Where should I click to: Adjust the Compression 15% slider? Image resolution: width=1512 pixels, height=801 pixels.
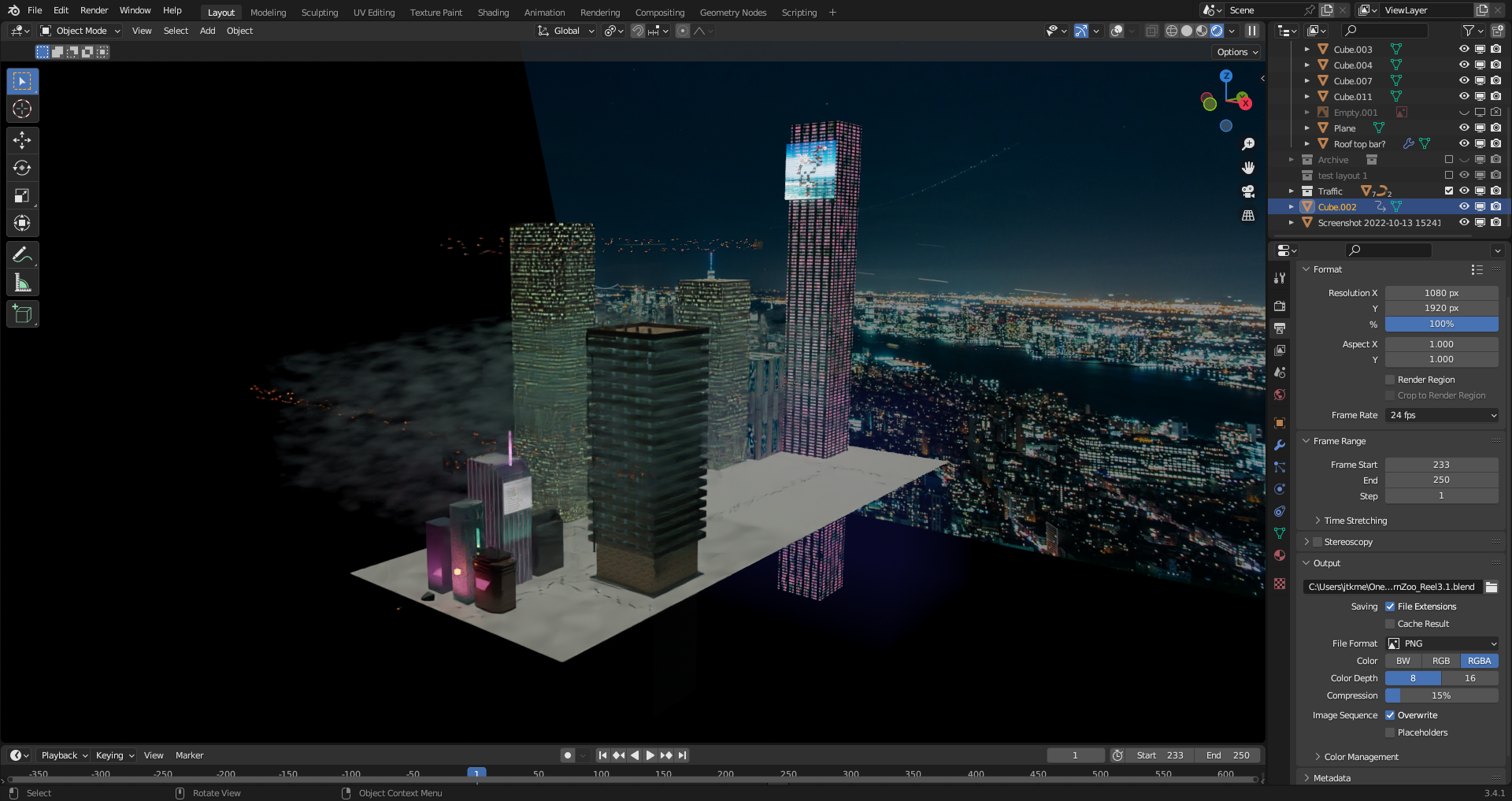click(x=1442, y=695)
